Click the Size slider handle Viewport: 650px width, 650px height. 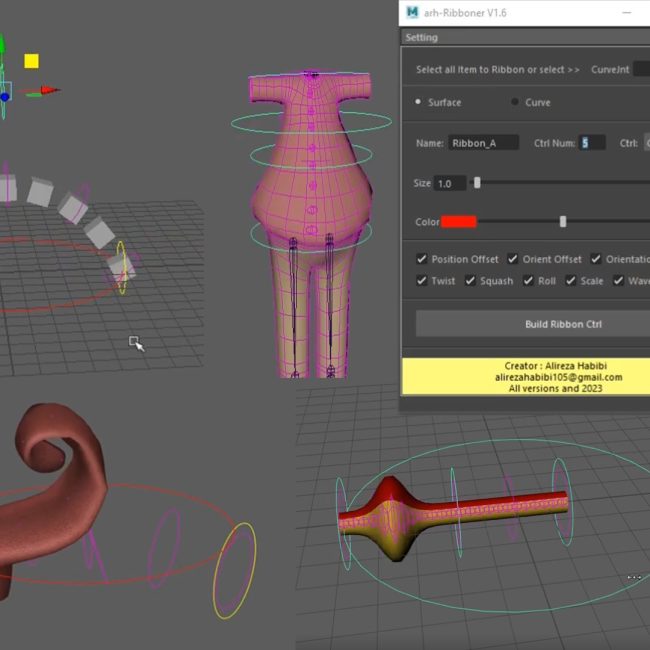(x=477, y=183)
